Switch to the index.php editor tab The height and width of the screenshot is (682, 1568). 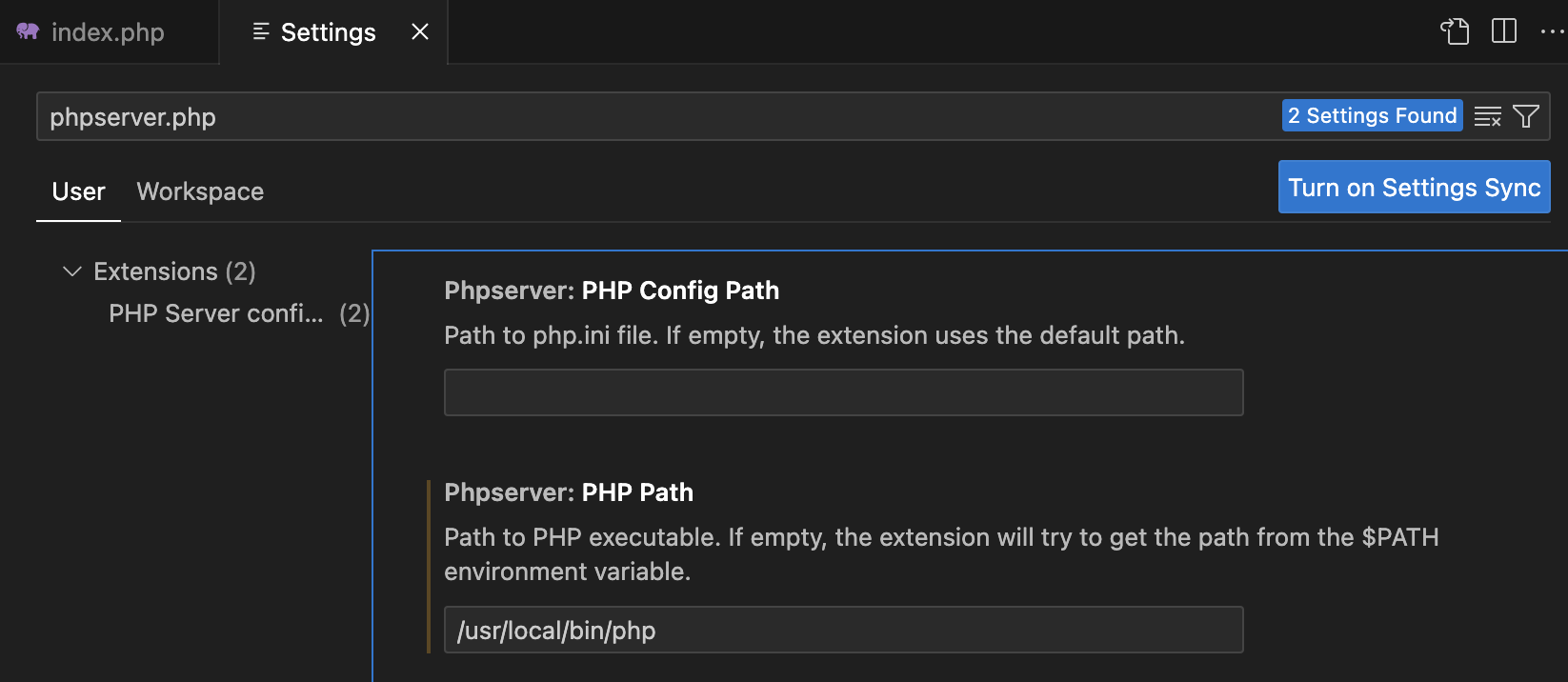[110, 31]
